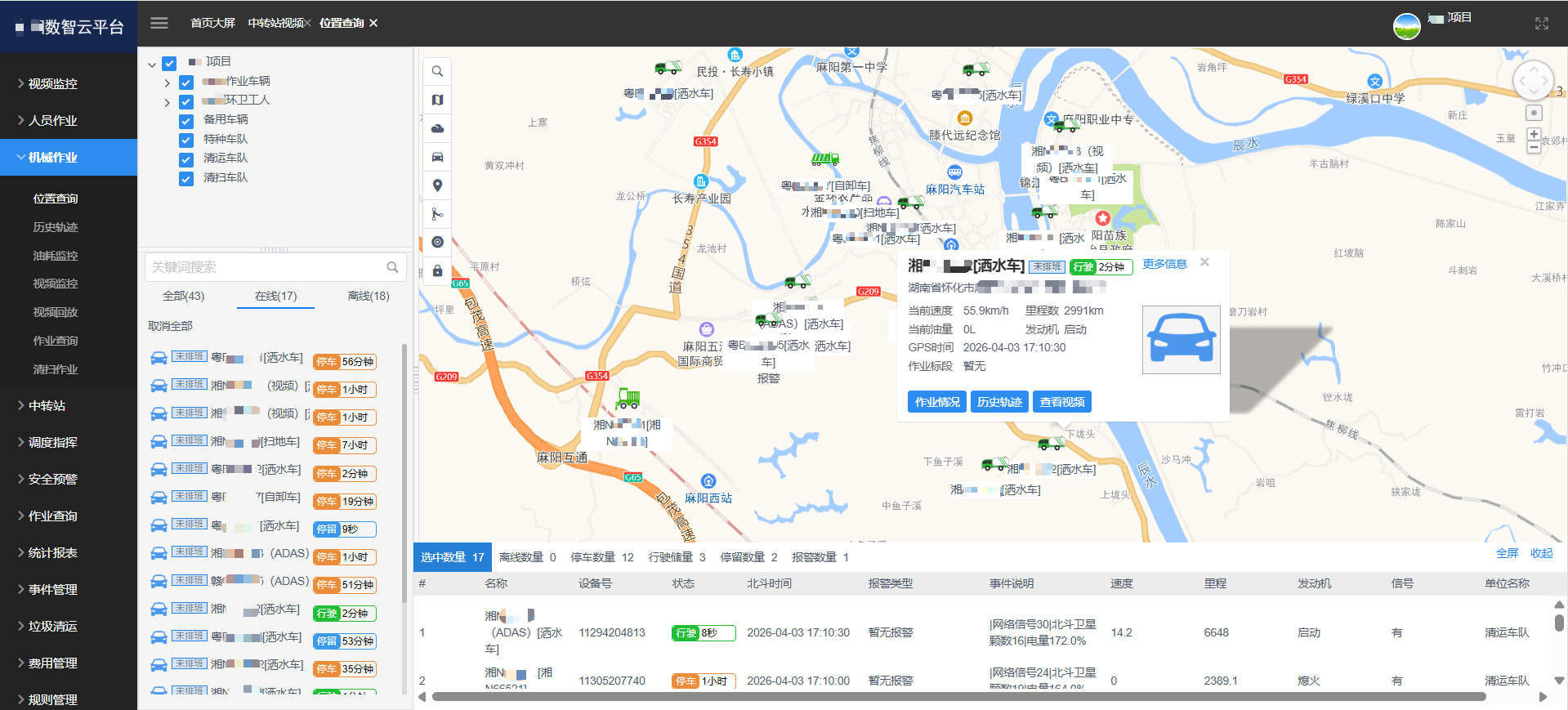Expand the 中转站 sidebar menu
Image resolution: width=1568 pixels, height=710 pixels.
47,406
